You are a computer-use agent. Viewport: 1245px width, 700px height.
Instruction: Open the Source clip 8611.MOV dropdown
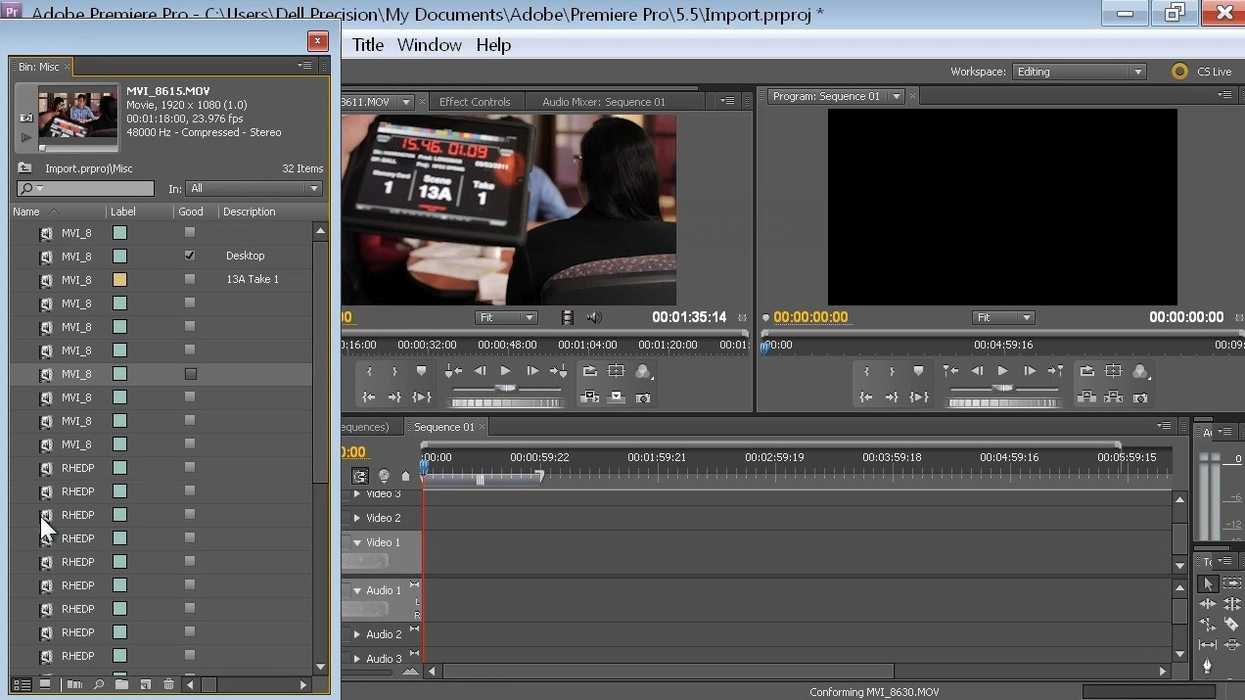[406, 102]
